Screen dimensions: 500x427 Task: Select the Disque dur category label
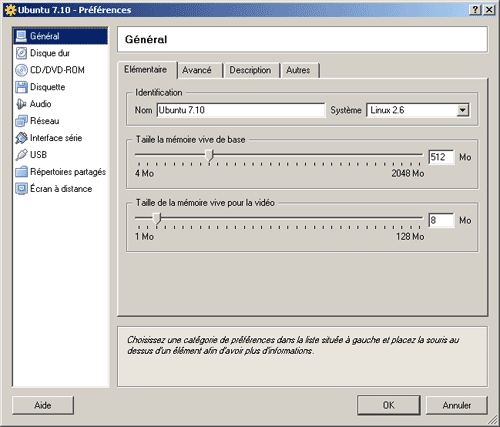pyautogui.click(x=50, y=53)
